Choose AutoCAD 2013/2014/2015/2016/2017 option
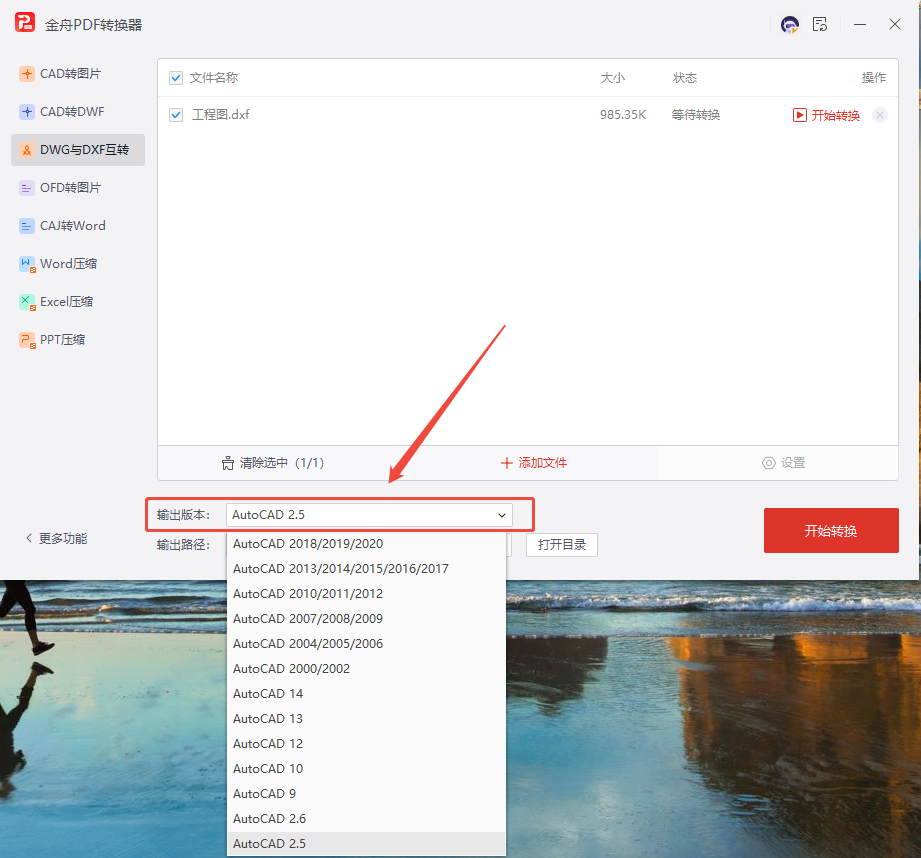 click(x=366, y=568)
